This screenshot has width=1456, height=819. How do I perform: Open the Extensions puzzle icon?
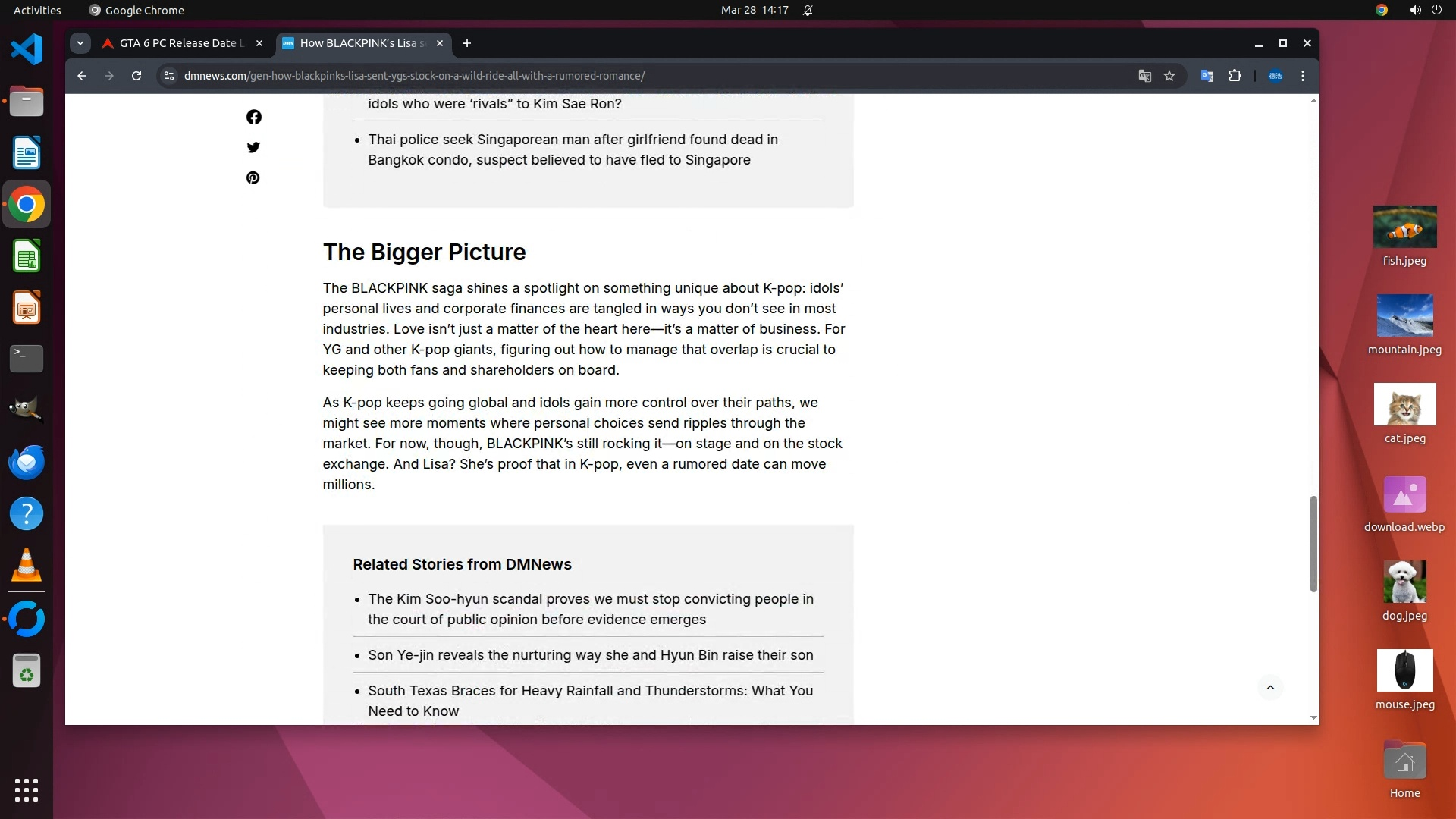(1235, 76)
